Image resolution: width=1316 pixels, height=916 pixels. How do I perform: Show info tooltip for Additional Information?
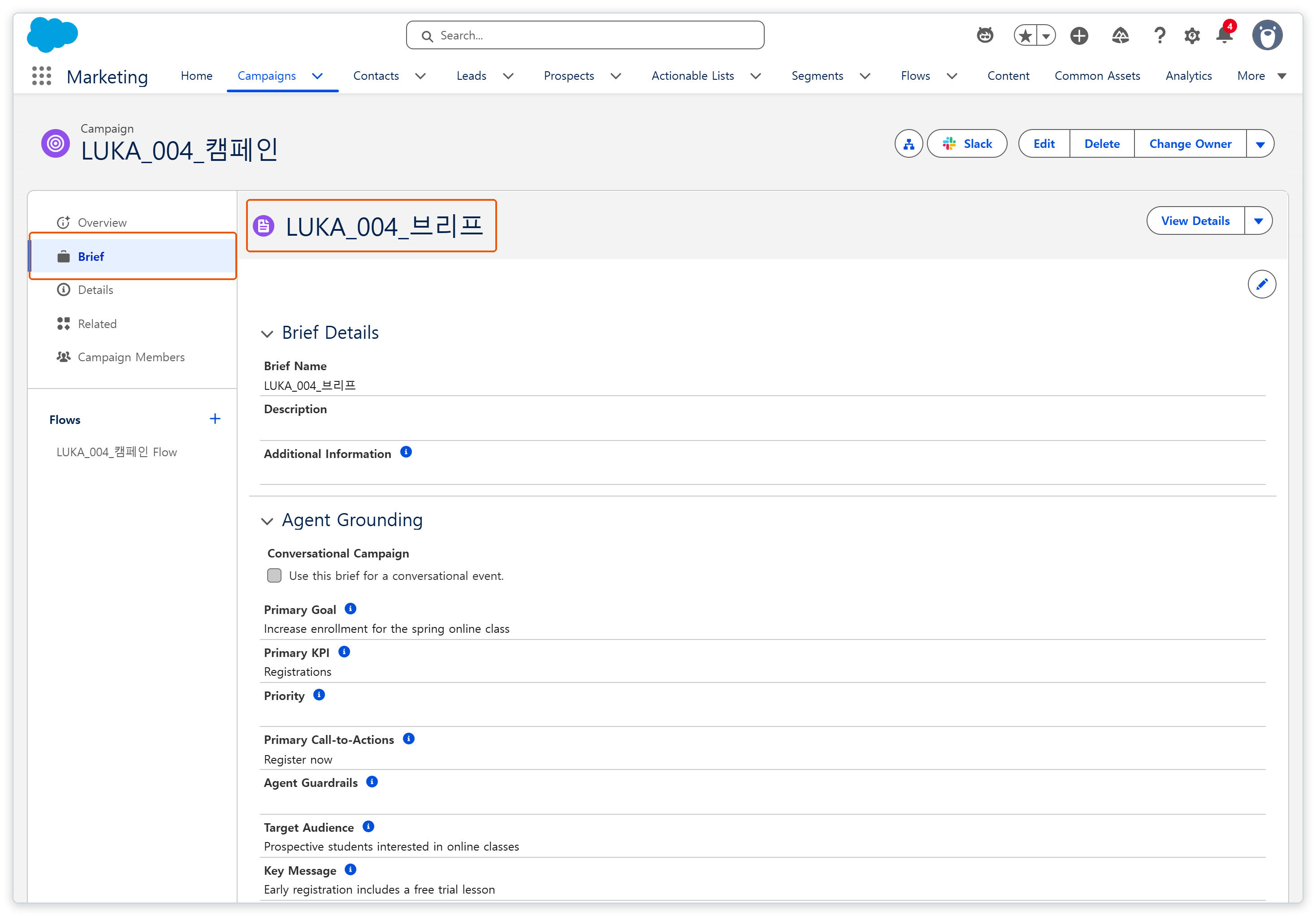[x=406, y=452]
